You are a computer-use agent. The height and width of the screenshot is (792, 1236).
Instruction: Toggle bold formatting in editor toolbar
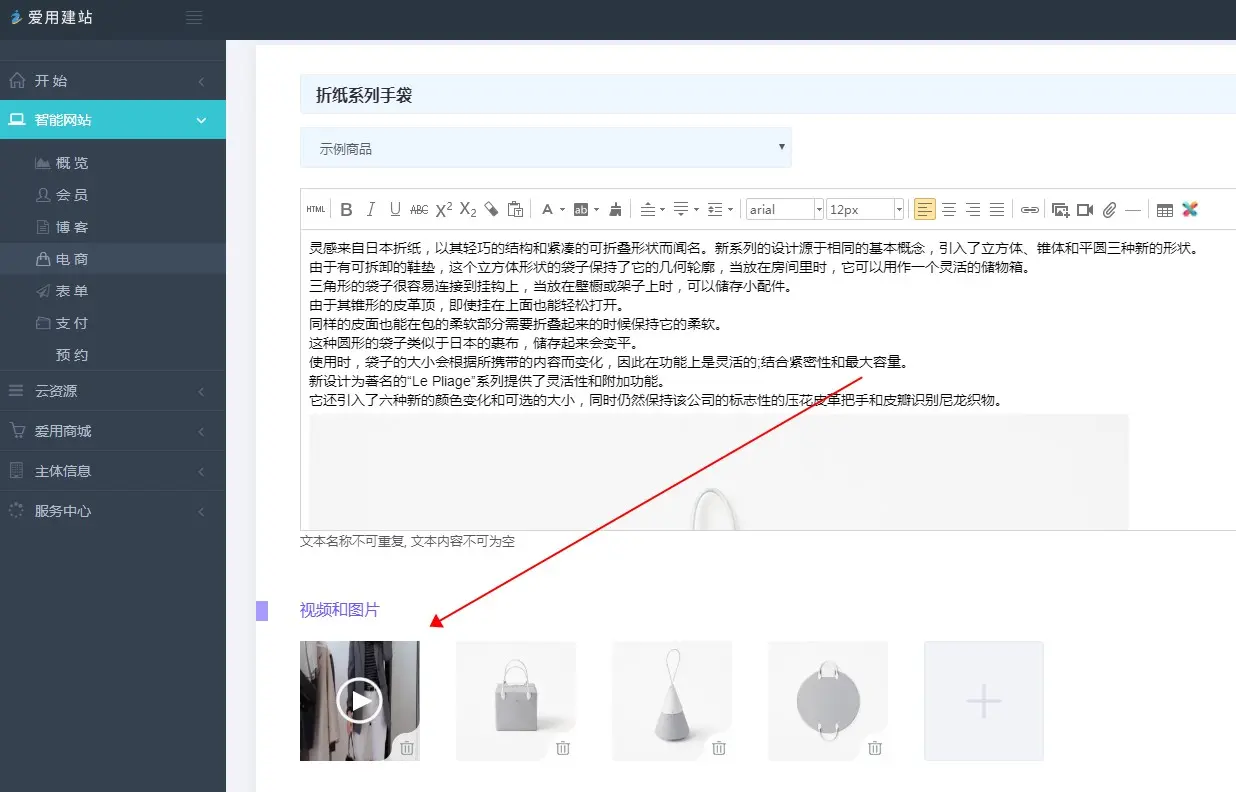(x=346, y=210)
